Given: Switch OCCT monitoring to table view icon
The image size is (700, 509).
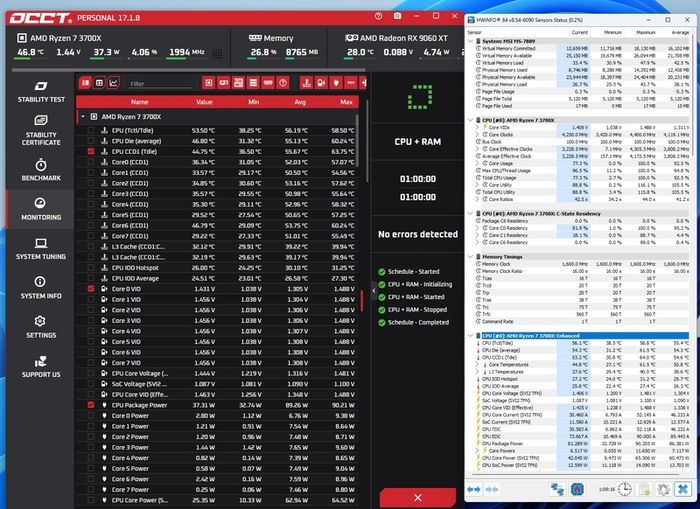Looking at the screenshot, I should coord(100,83).
